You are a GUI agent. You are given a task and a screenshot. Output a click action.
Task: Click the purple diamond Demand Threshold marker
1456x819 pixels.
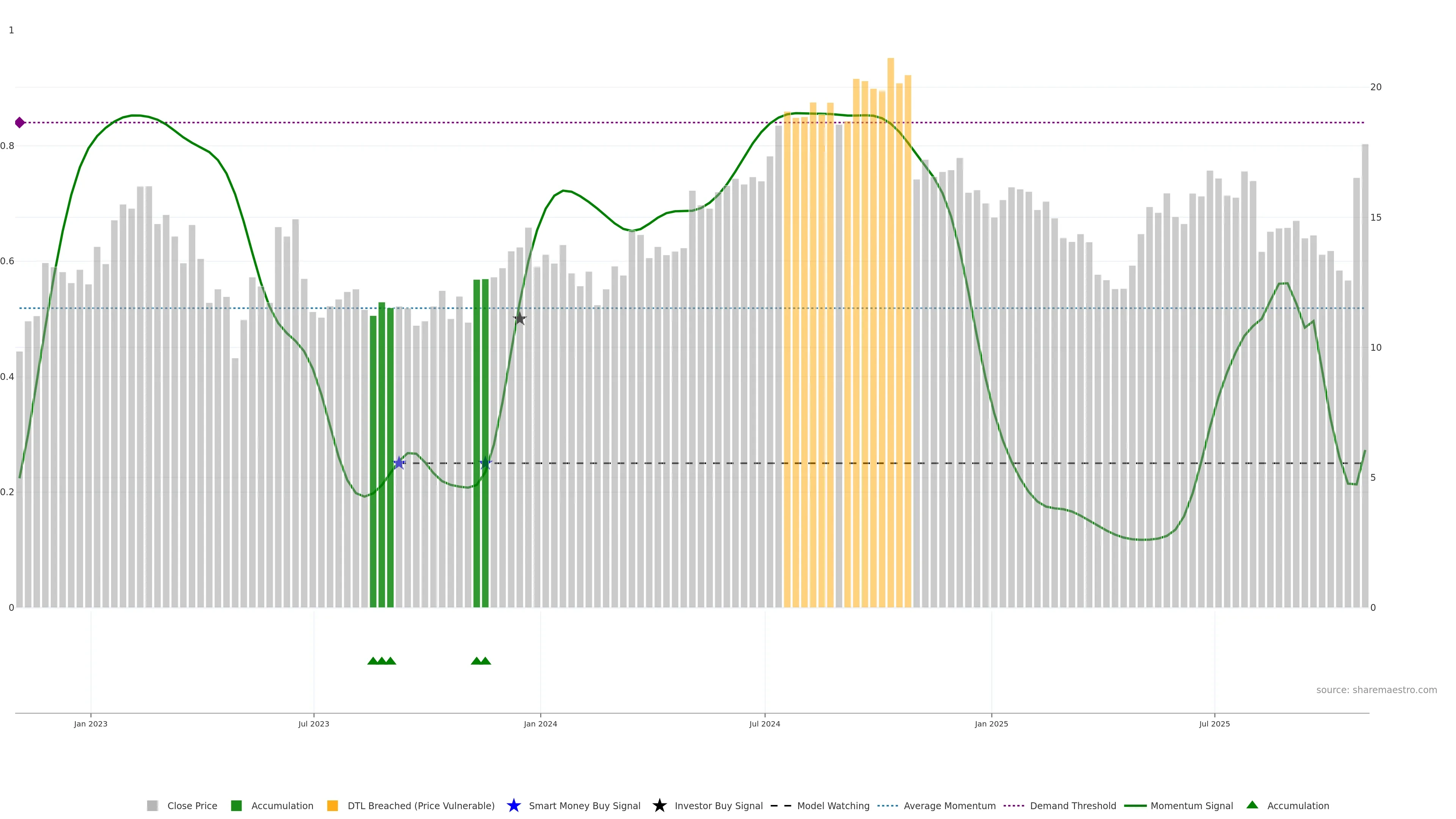tap(20, 122)
